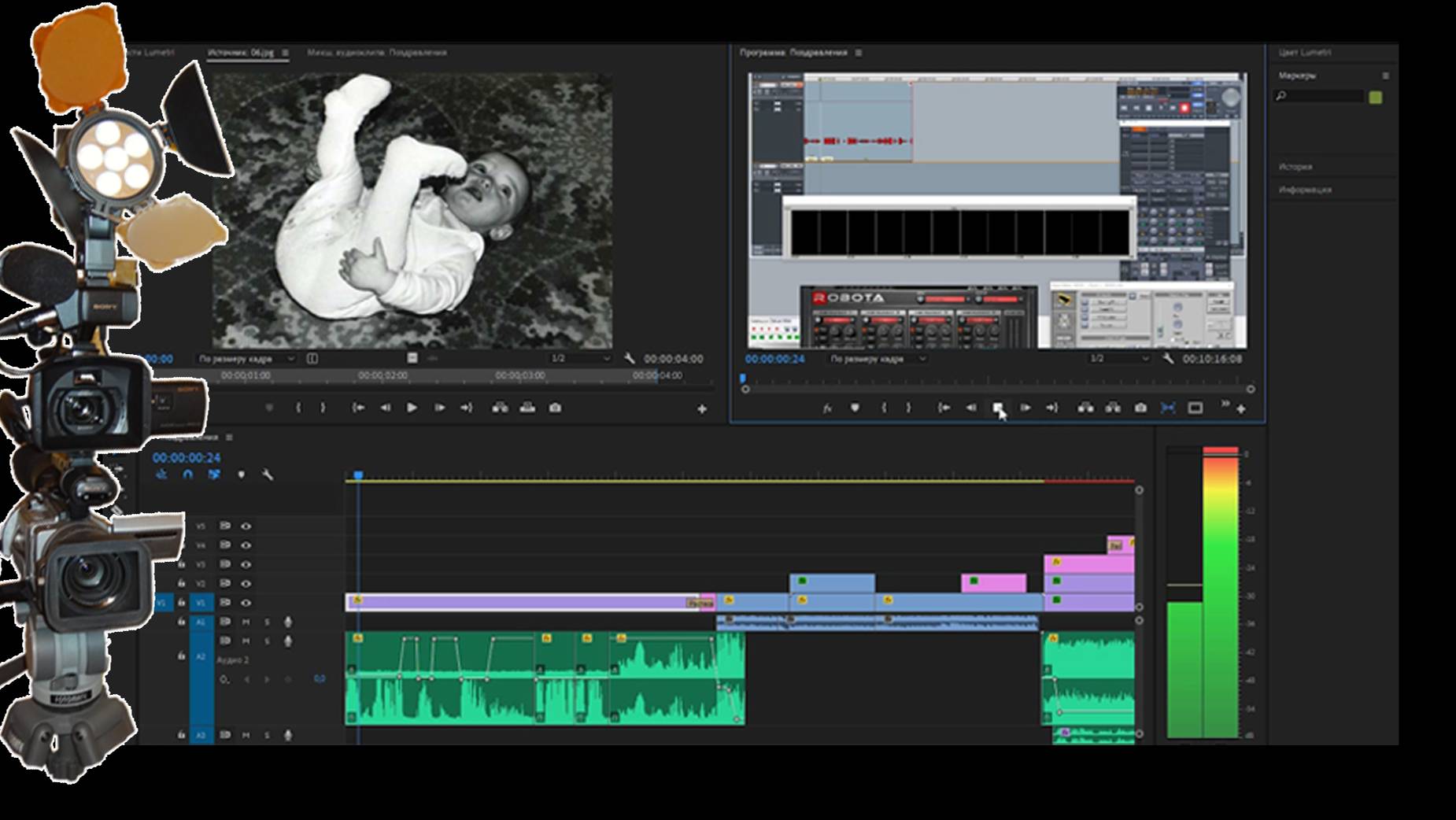The height and width of the screenshot is (820, 1456).
Task: Step forward one frame in Program monitor
Action: point(1025,408)
